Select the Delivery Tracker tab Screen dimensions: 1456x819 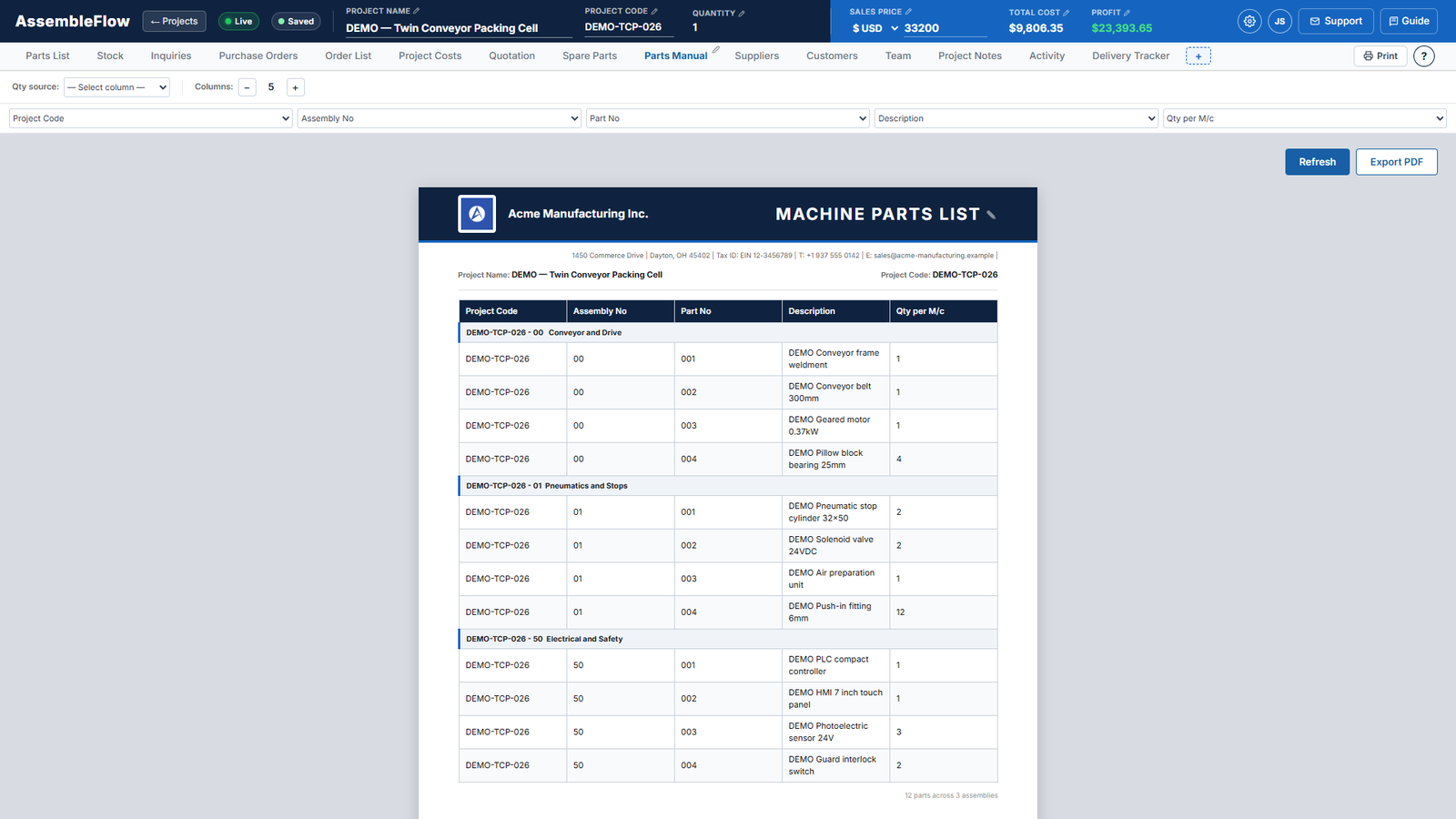(1131, 56)
